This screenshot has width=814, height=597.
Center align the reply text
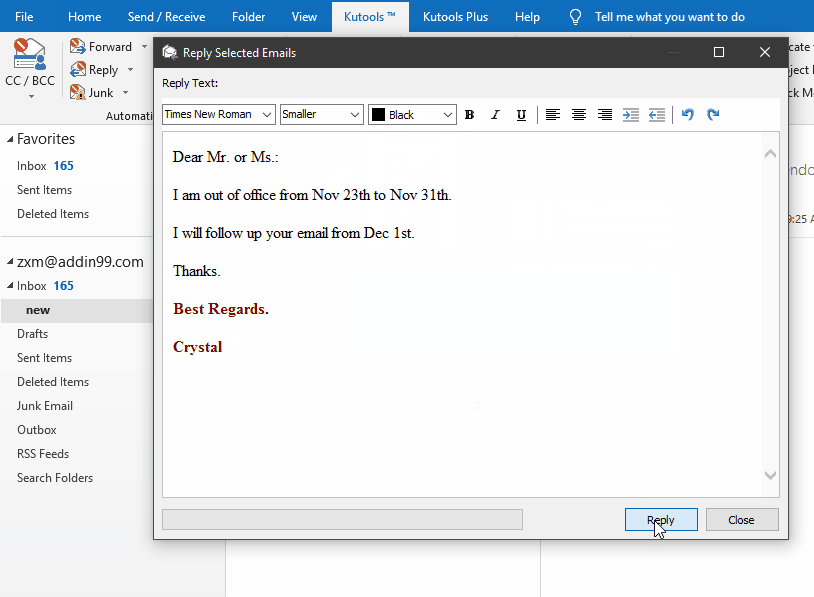point(579,114)
